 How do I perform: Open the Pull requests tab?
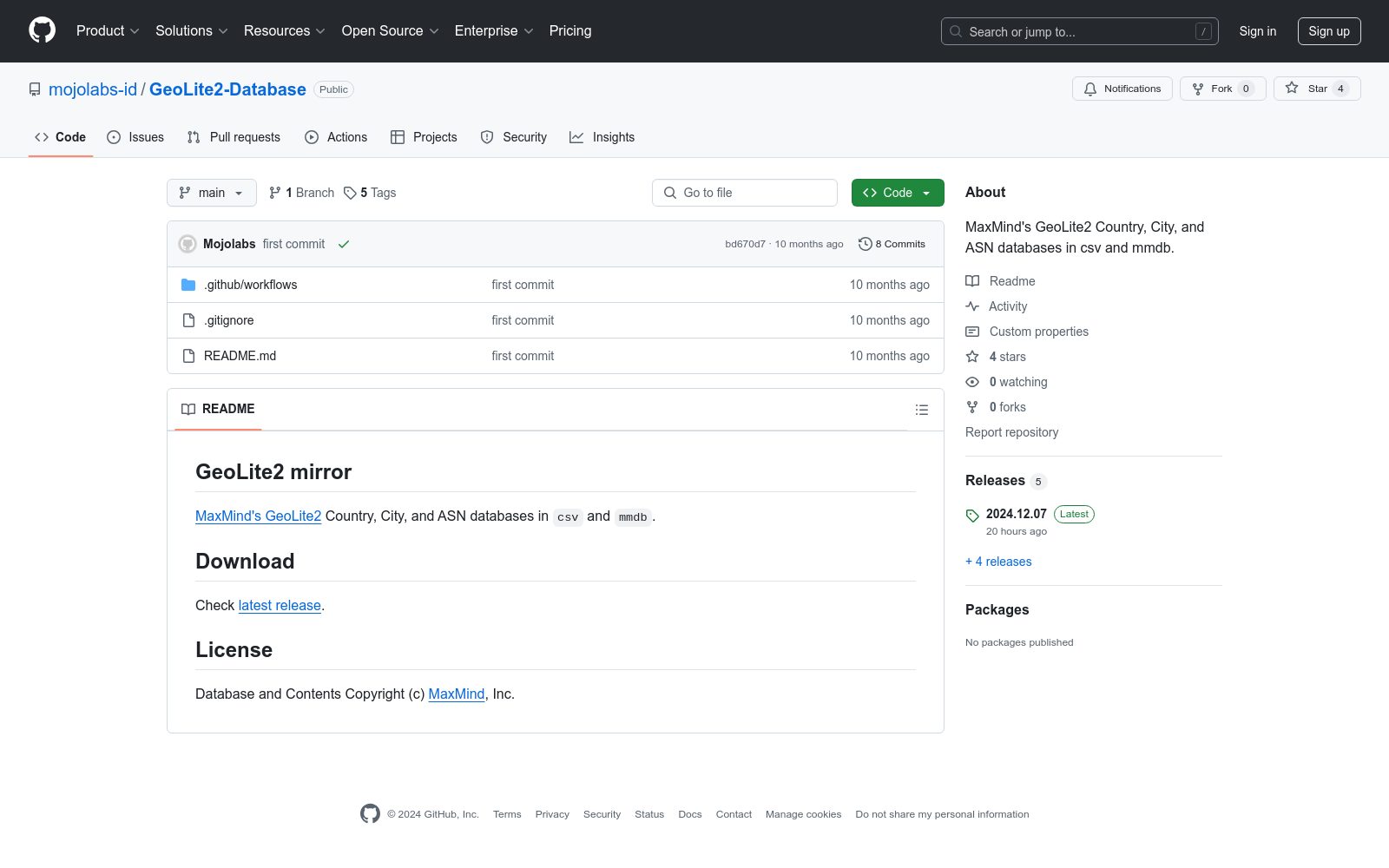point(234,137)
